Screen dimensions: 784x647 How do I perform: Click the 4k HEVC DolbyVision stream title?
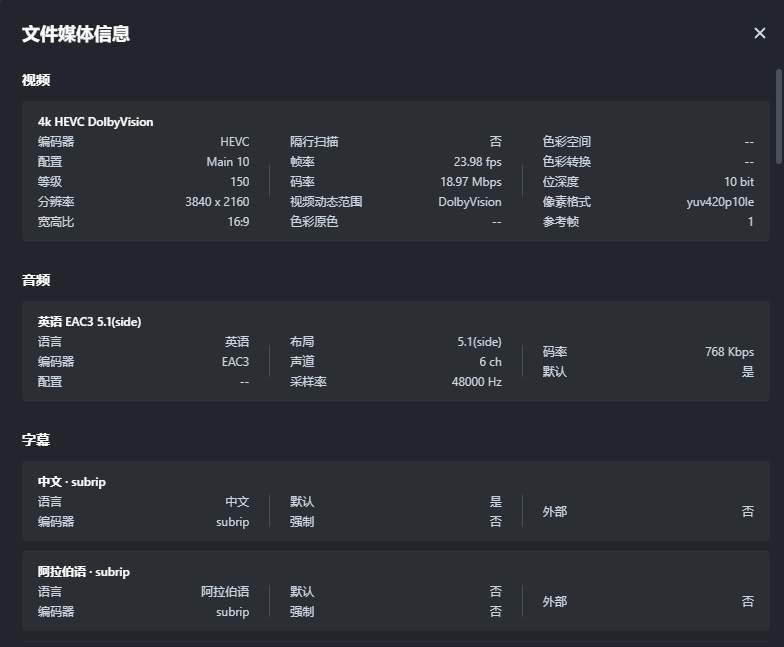[96, 122]
